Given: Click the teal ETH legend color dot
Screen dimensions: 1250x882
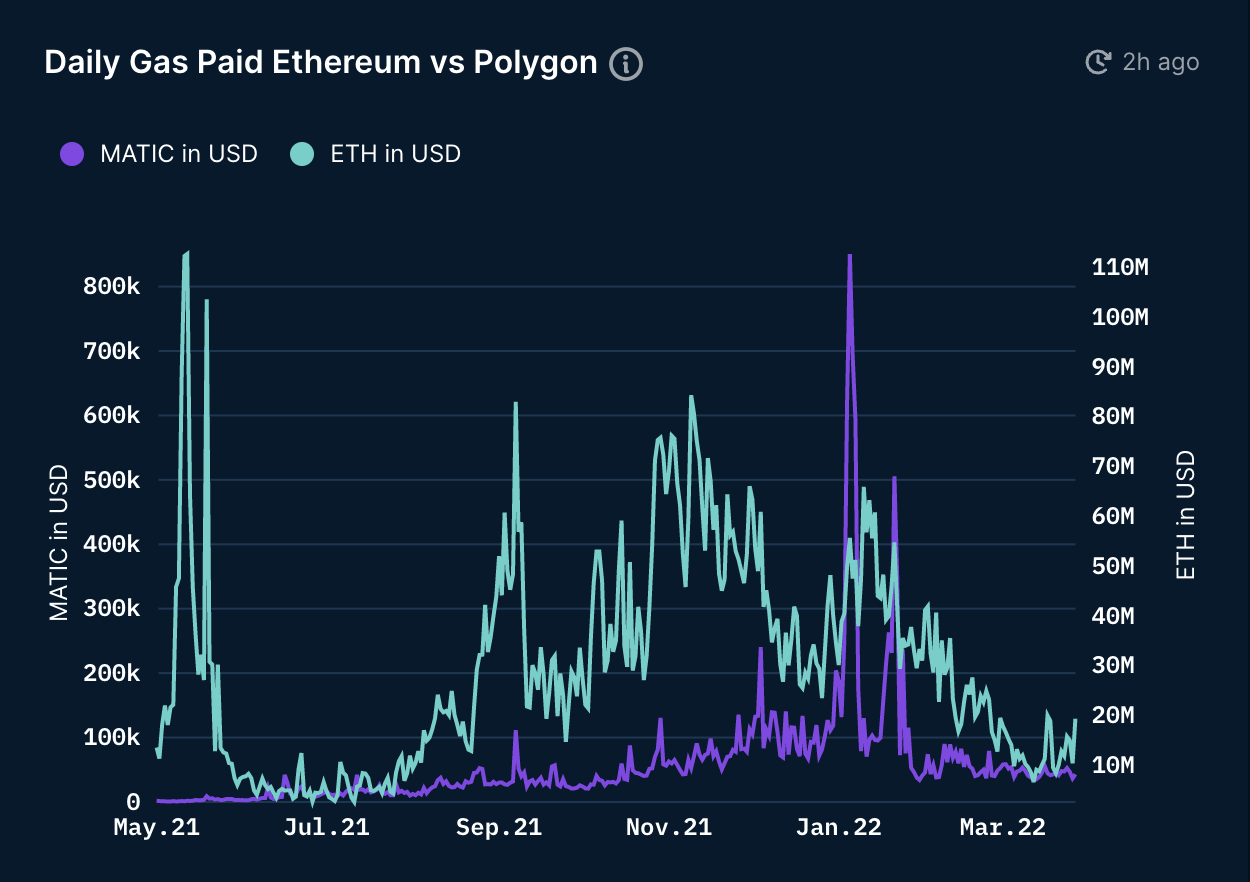Looking at the screenshot, I should tap(302, 154).
